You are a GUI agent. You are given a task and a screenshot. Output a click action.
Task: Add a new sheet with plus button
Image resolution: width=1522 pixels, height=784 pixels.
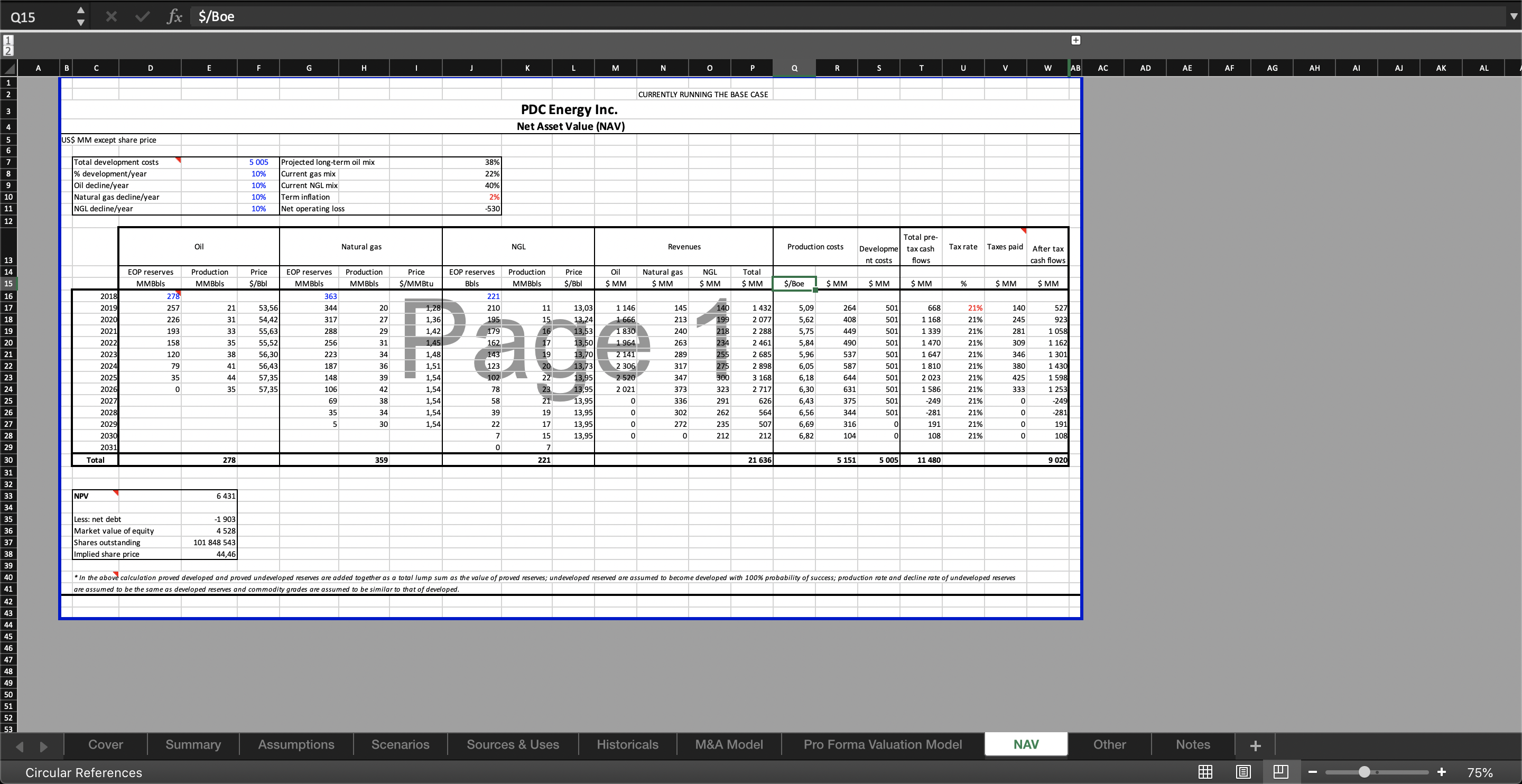point(1256,745)
